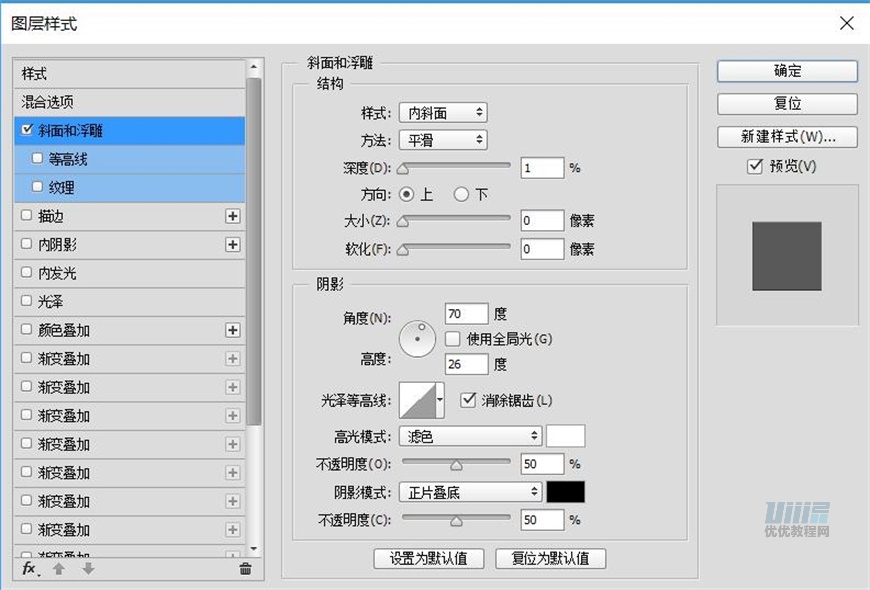Click the 设置为默认值 button
This screenshot has height=590, width=870.
click(428, 558)
